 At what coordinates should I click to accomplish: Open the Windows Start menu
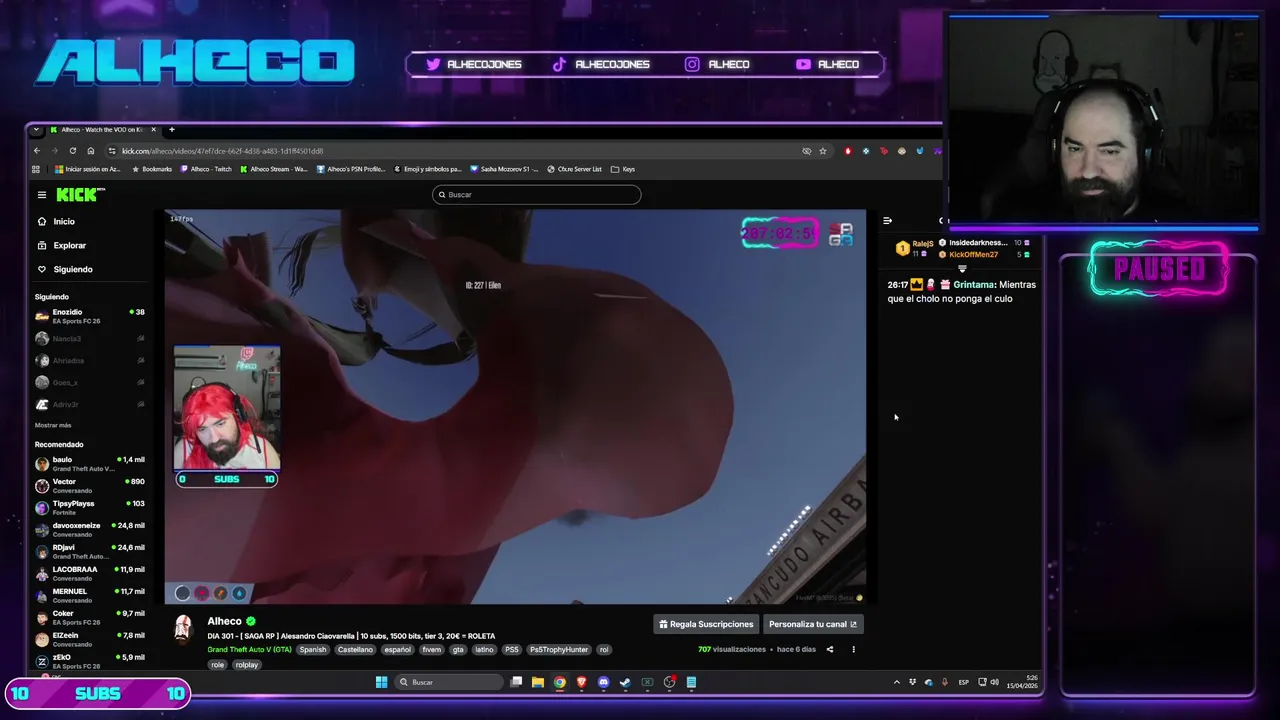381,682
